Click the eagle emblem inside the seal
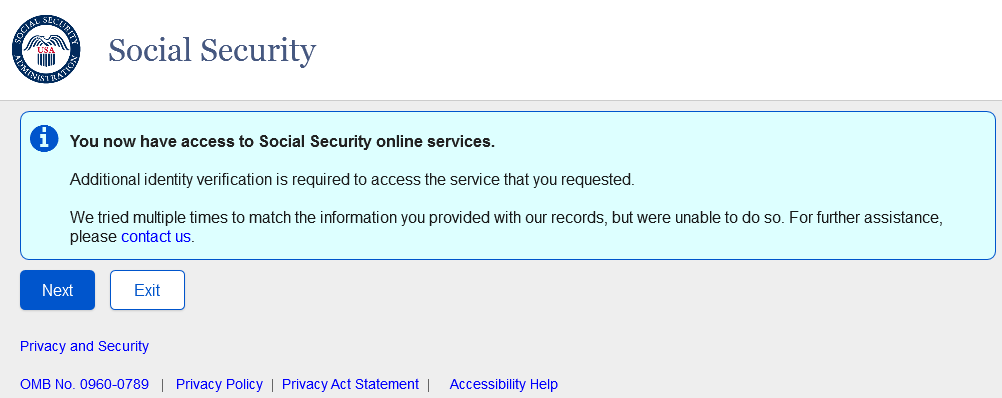This screenshot has width=1002, height=398. pyautogui.click(x=46, y=50)
